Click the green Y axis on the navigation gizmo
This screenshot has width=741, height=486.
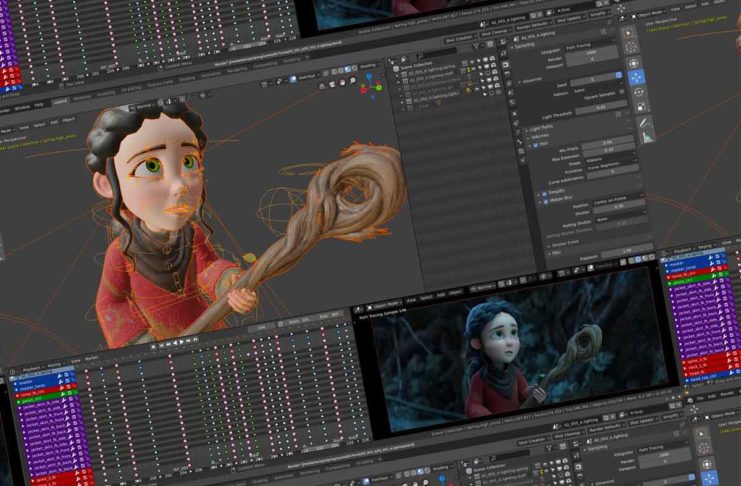point(379,87)
